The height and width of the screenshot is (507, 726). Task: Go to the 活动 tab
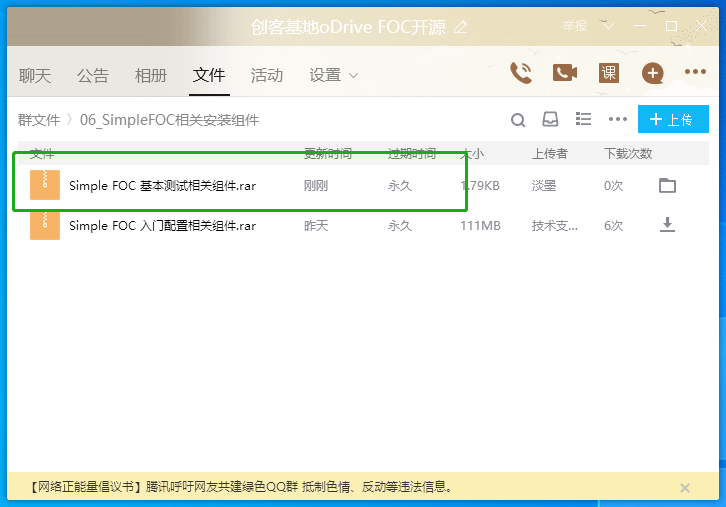[267, 75]
